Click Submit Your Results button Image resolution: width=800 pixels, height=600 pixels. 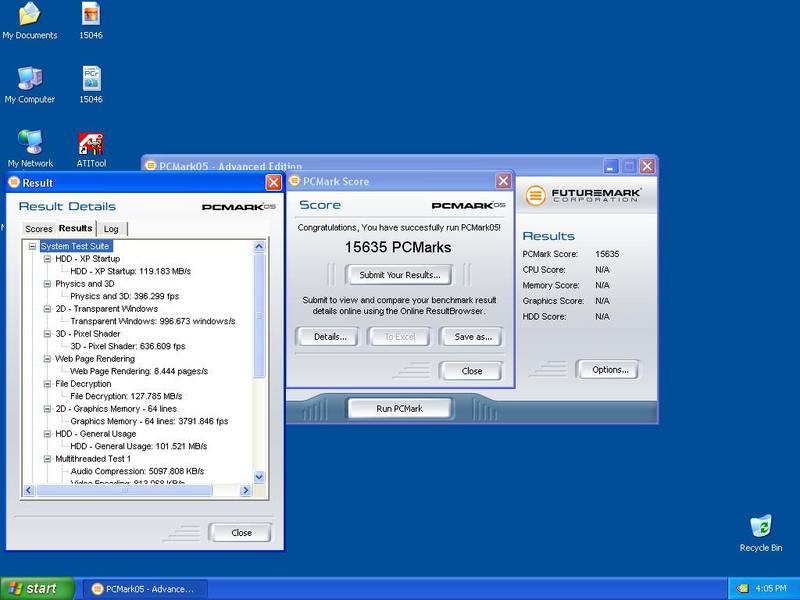(x=399, y=275)
